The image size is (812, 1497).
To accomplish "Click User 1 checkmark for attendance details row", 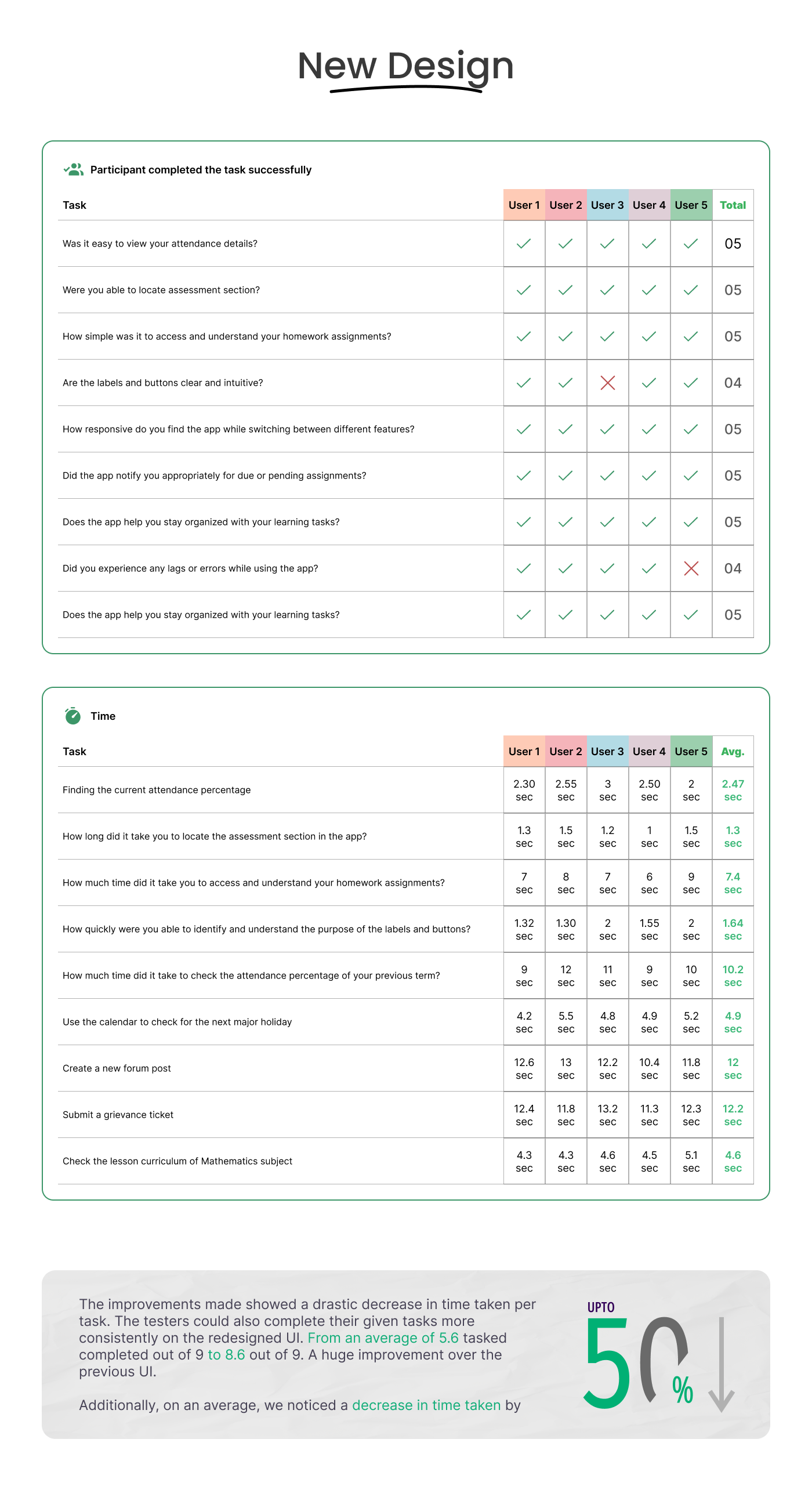I will point(524,244).
